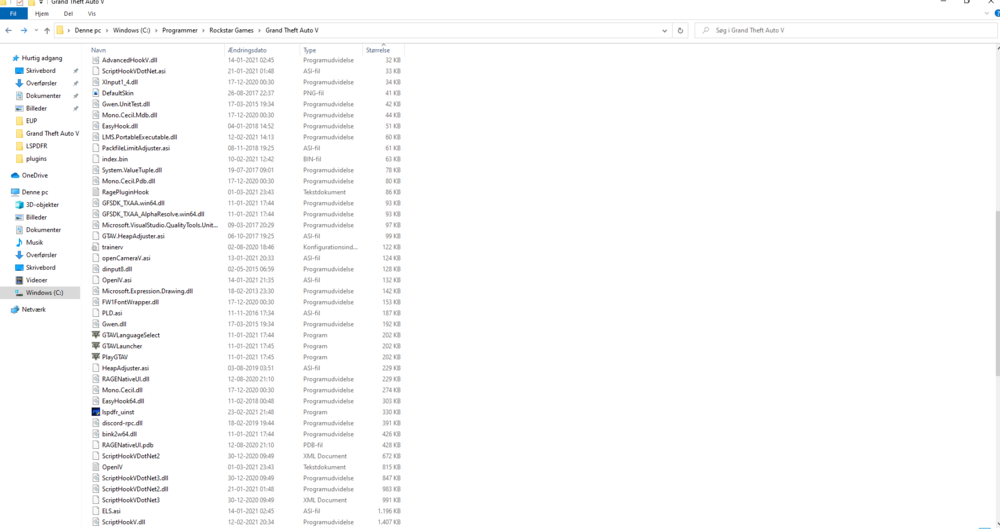1000x529 pixels.
Task: Refresh the Grand Theft Auto V folder
Action: [680, 31]
